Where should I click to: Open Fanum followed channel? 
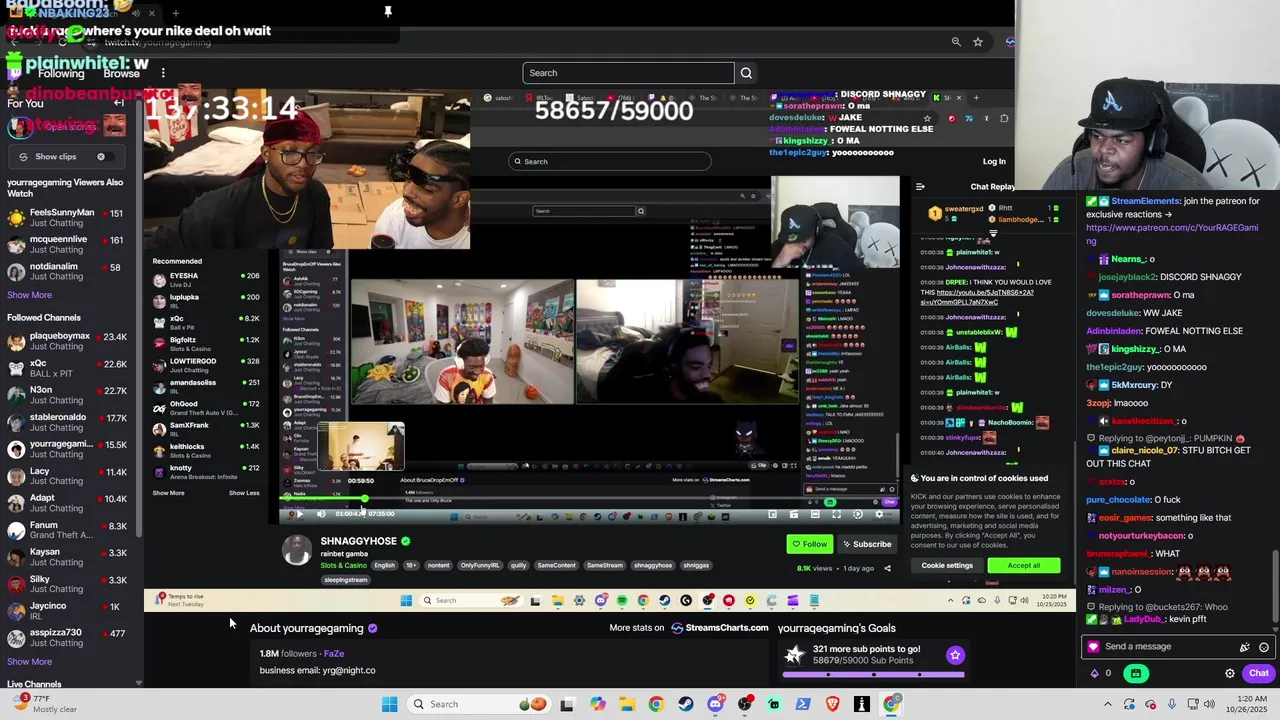point(68,530)
